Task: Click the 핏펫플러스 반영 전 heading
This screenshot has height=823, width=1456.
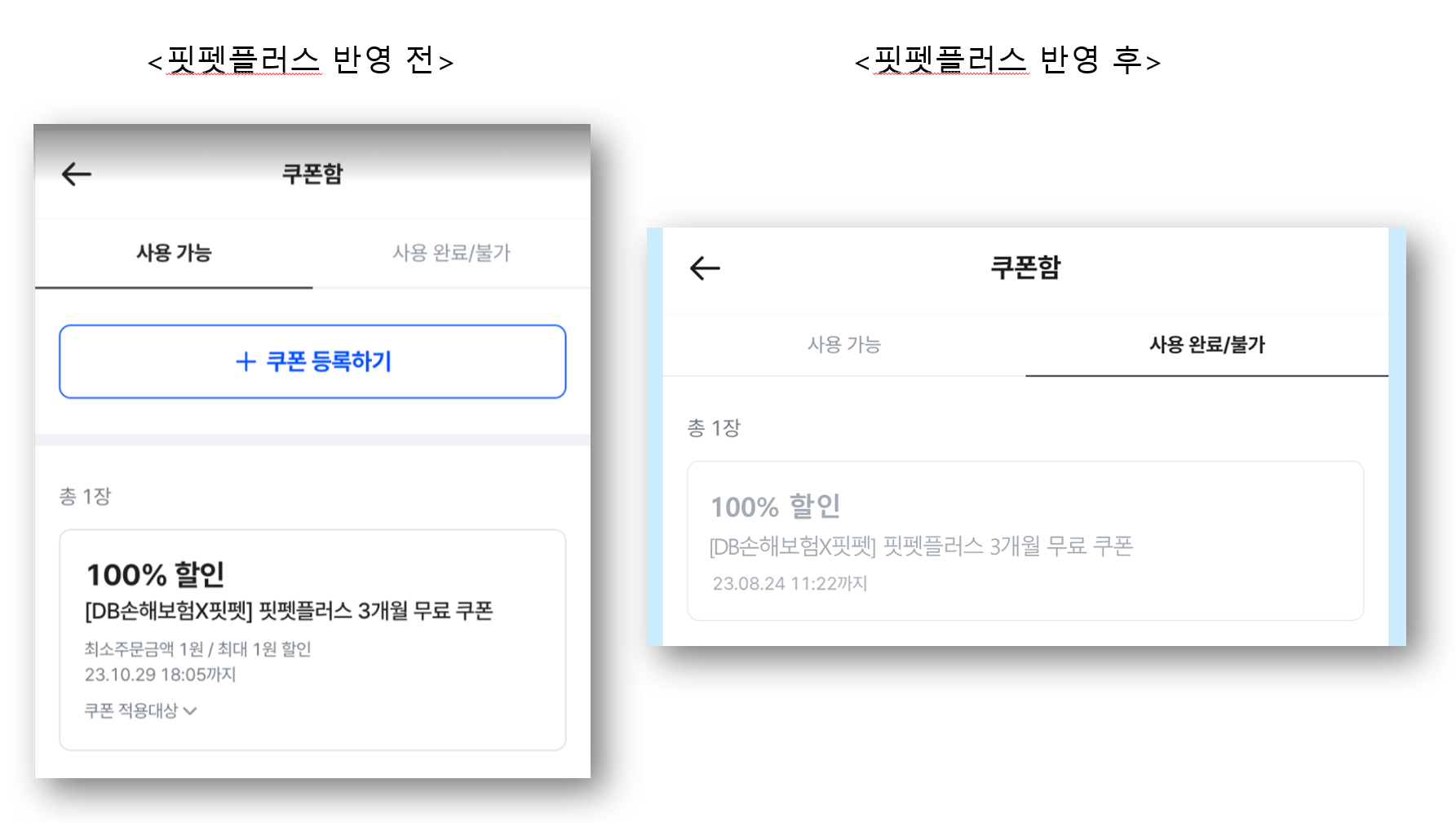Action: pyautogui.click(x=300, y=60)
